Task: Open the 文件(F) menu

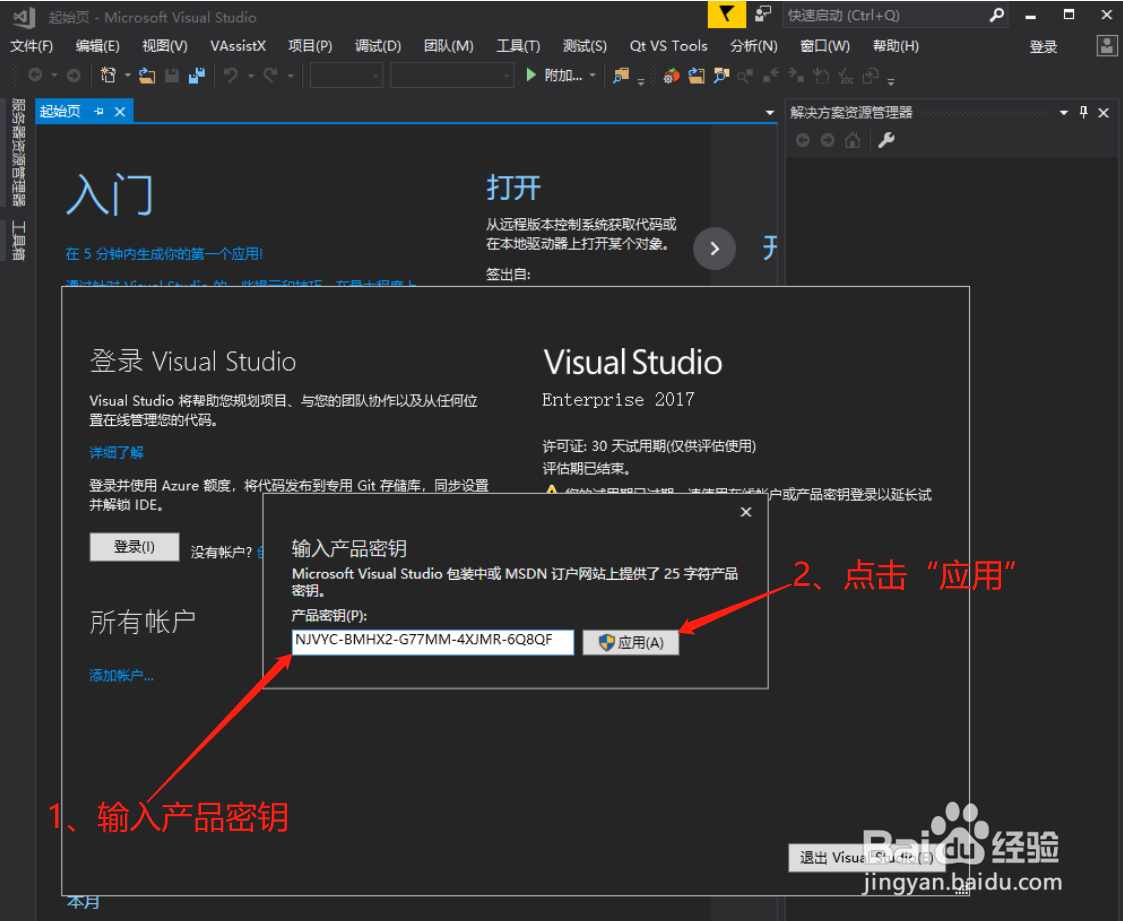Action: (x=32, y=47)
